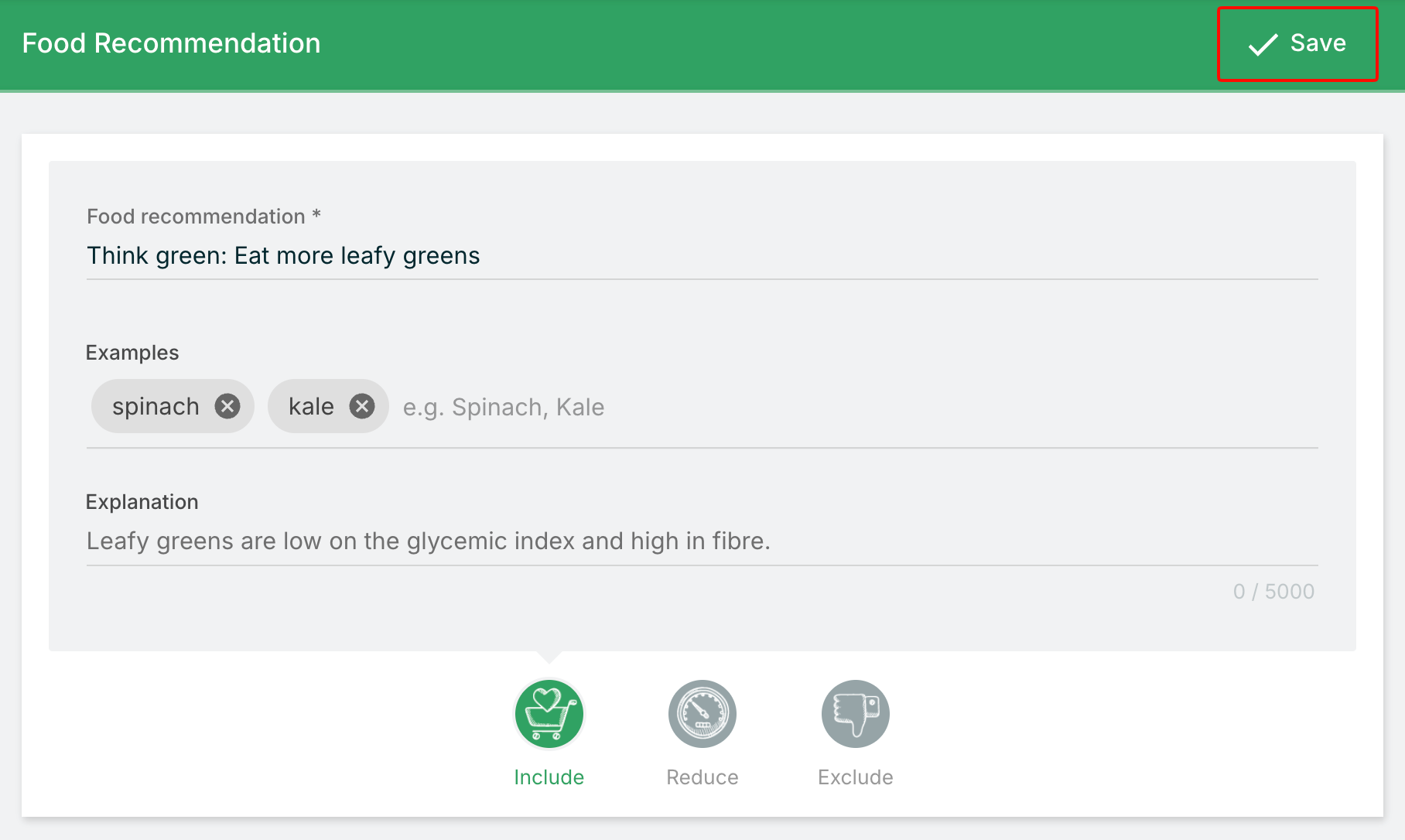Select the Reduce gauge icon
The width and height of the screenshot is (1405, 840).
tap(702, 714)
